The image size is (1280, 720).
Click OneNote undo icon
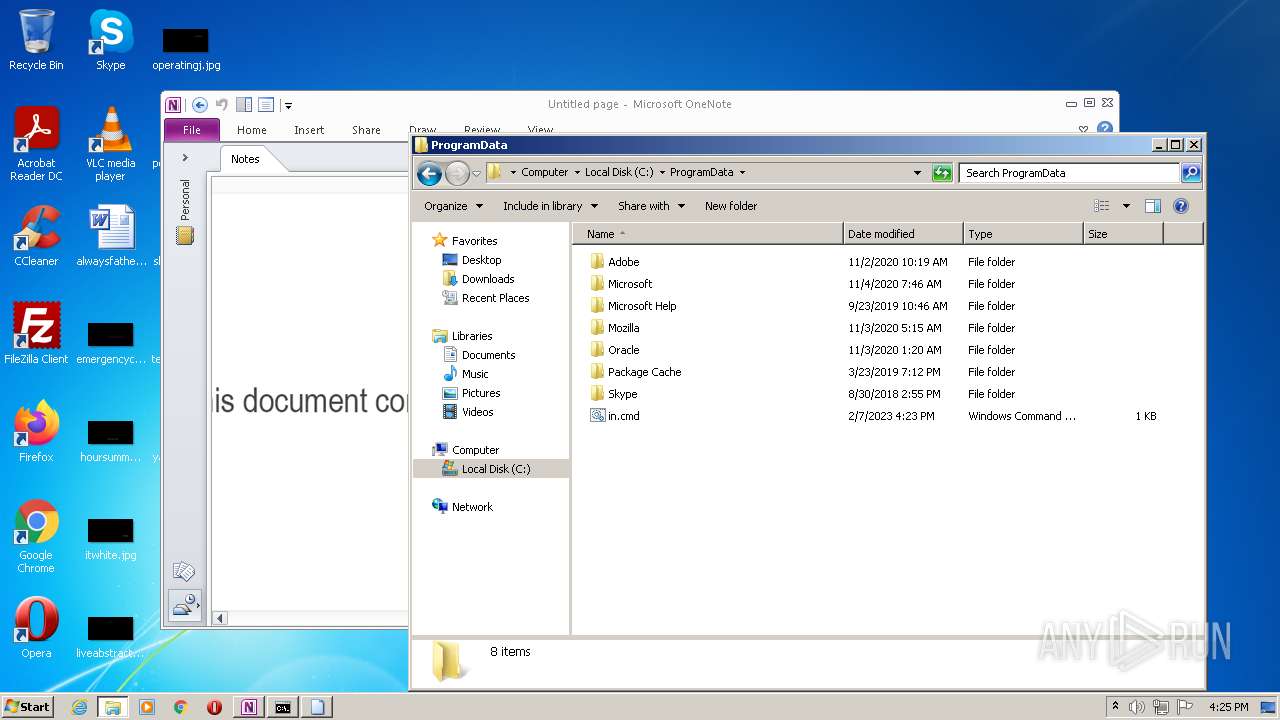(222, 105)
